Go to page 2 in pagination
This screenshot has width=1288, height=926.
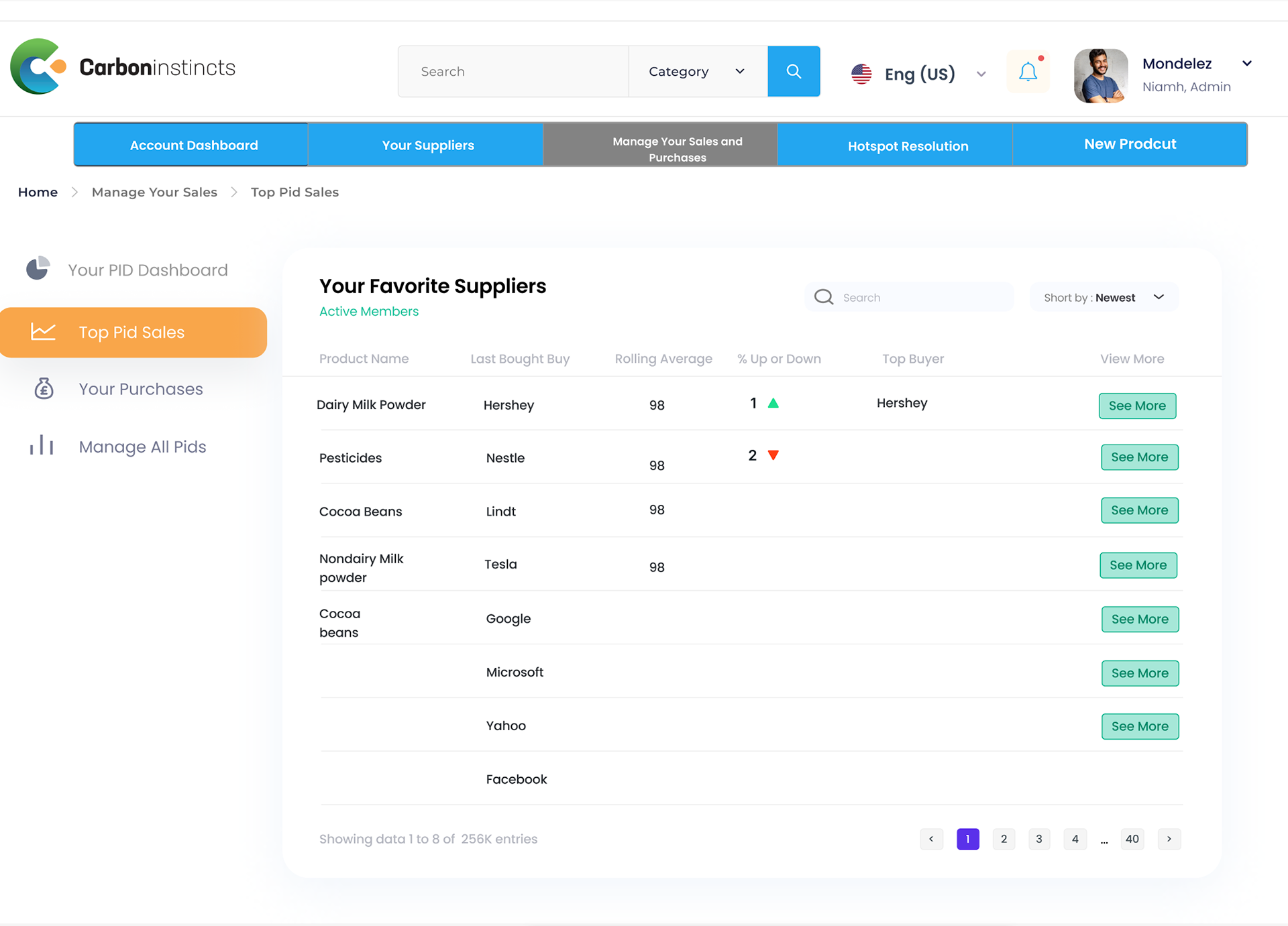[1004, 839]
